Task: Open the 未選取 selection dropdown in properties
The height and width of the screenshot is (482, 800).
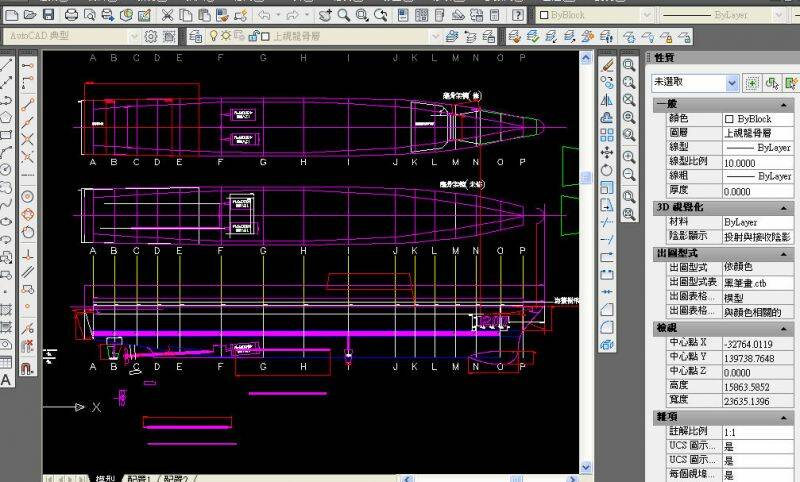Action: click(731, 83)
